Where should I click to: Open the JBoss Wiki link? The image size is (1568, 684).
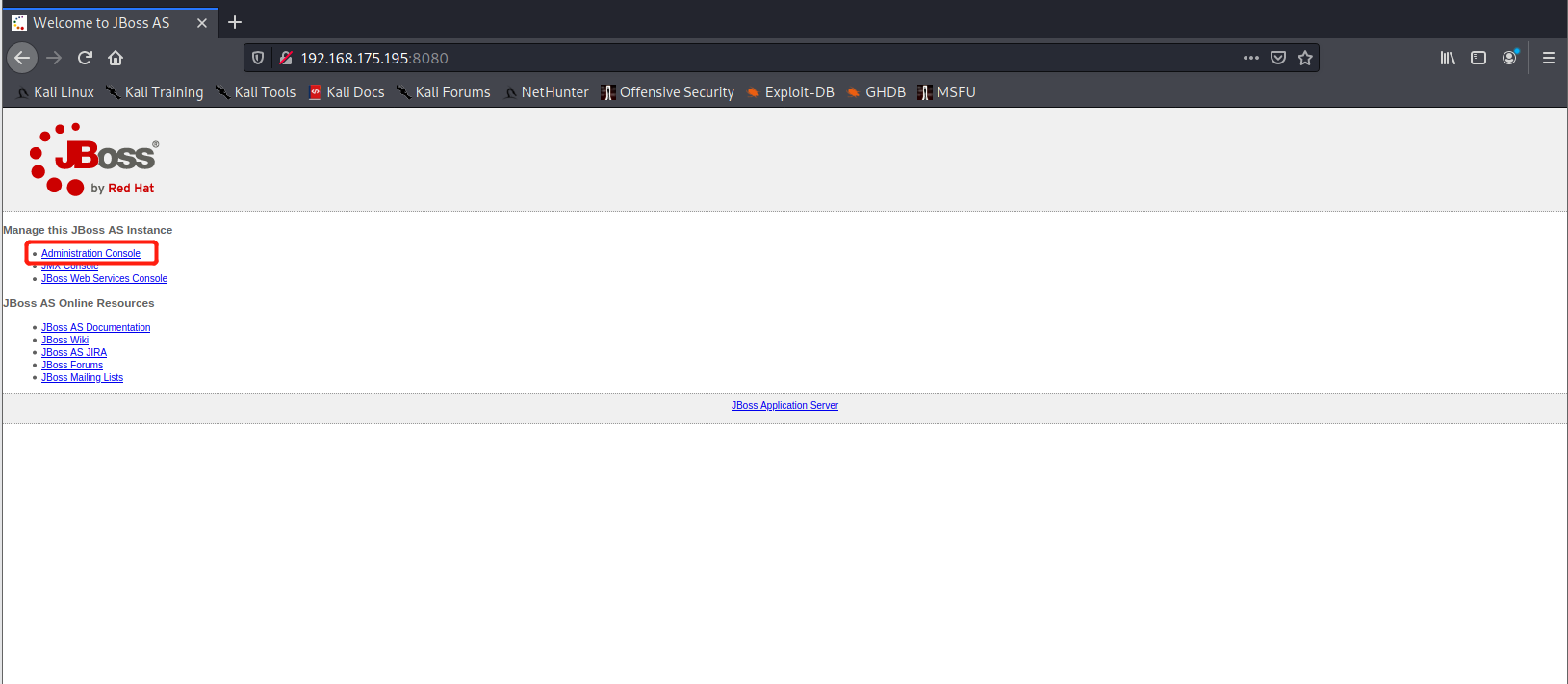coord(64,341)
